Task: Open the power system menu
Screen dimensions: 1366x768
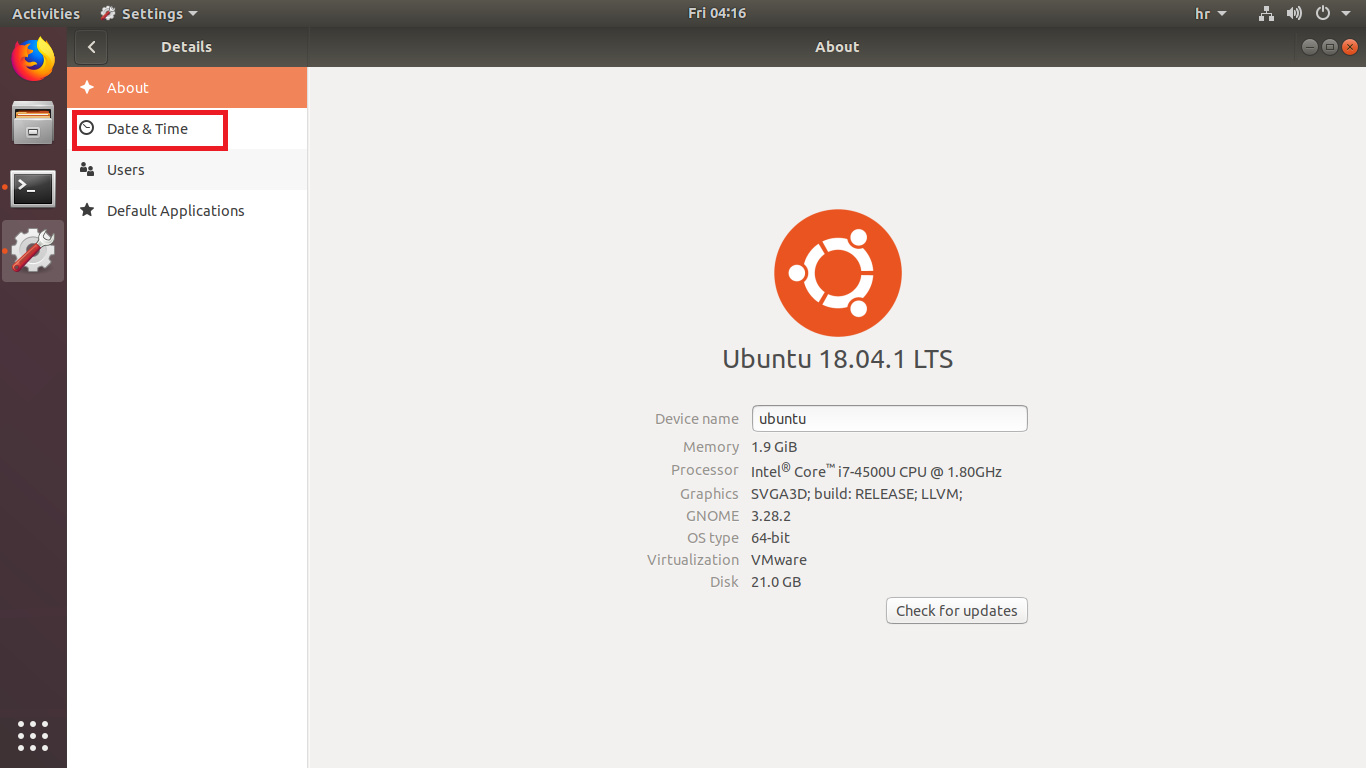Action: tap(1332, 14)
